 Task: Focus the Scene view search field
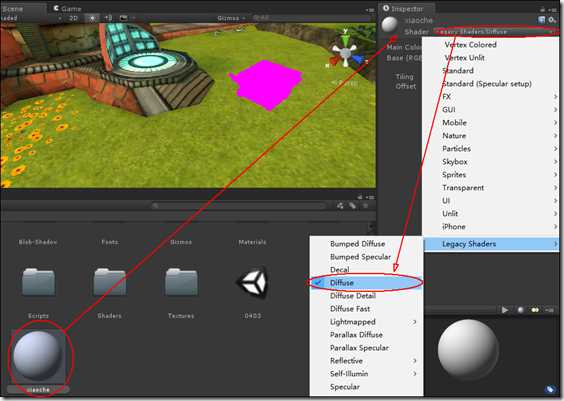point(309,18)
